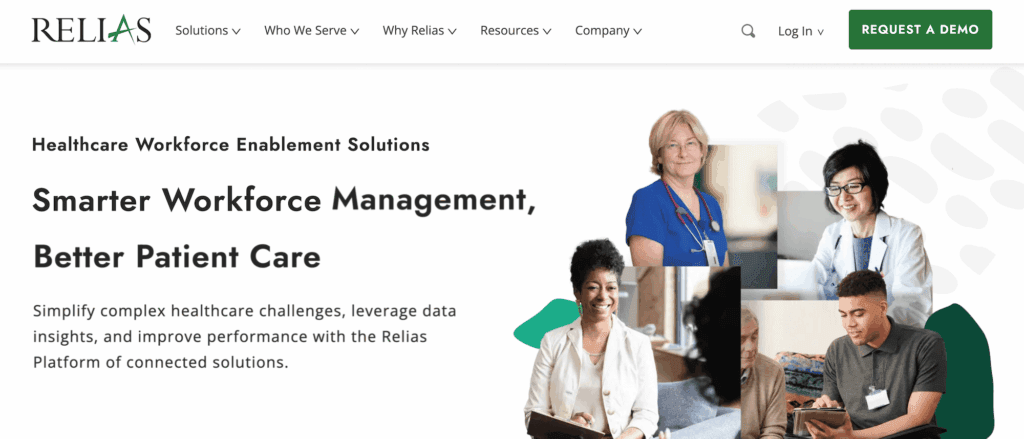1024x439 pixels.
Task: Open the Log In dropdown arrow
Action: [821, 32]
